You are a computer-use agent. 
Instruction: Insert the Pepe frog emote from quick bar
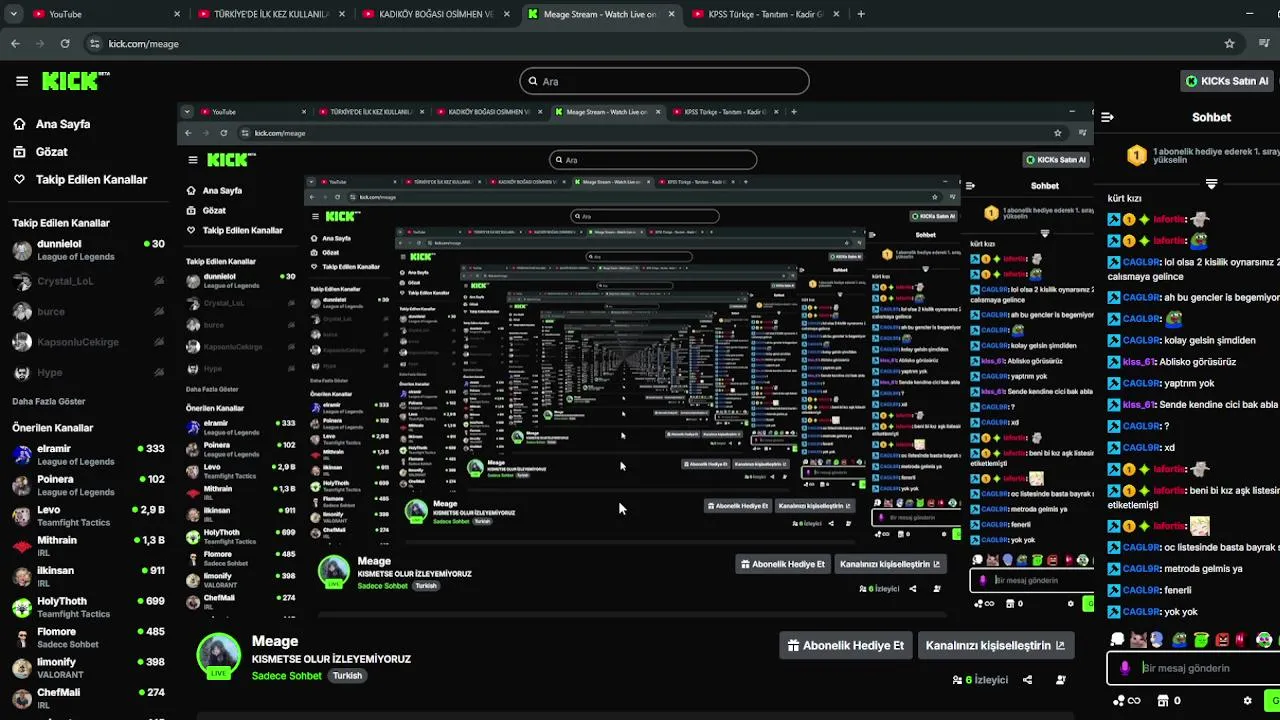coord(1179,640)
